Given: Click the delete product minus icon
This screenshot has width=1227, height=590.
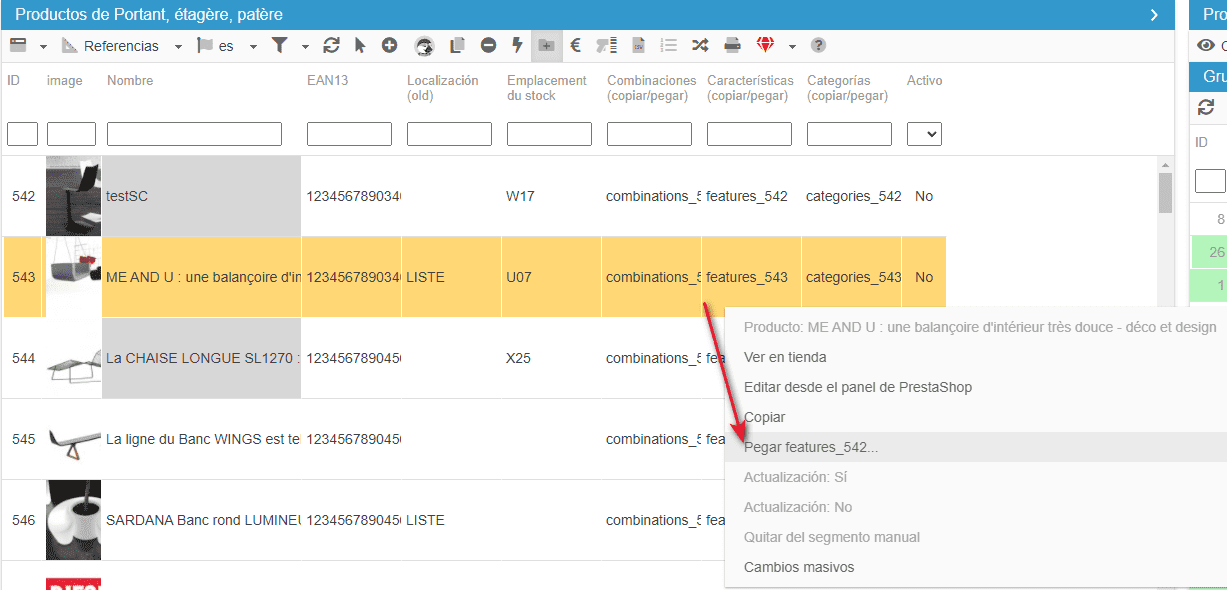Looking at the screenshot, I should (x=488, y=45).
